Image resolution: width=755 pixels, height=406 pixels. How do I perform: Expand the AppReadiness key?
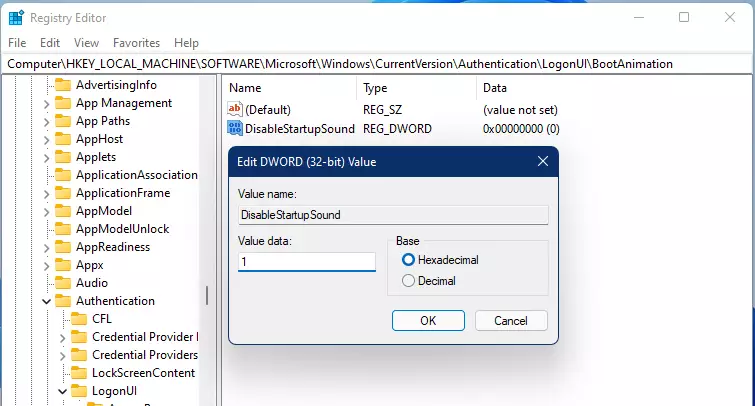(46, 248)
